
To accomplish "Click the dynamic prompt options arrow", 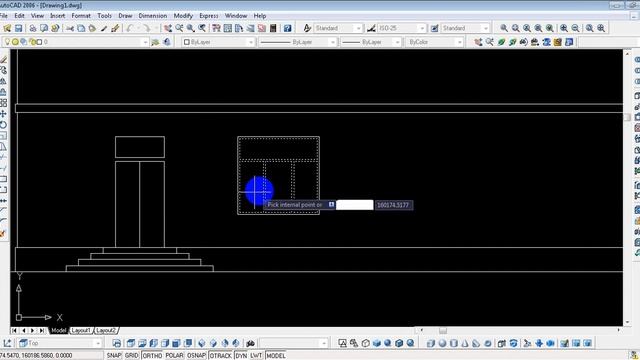I will pyautogui.click(x=331, y=204).
